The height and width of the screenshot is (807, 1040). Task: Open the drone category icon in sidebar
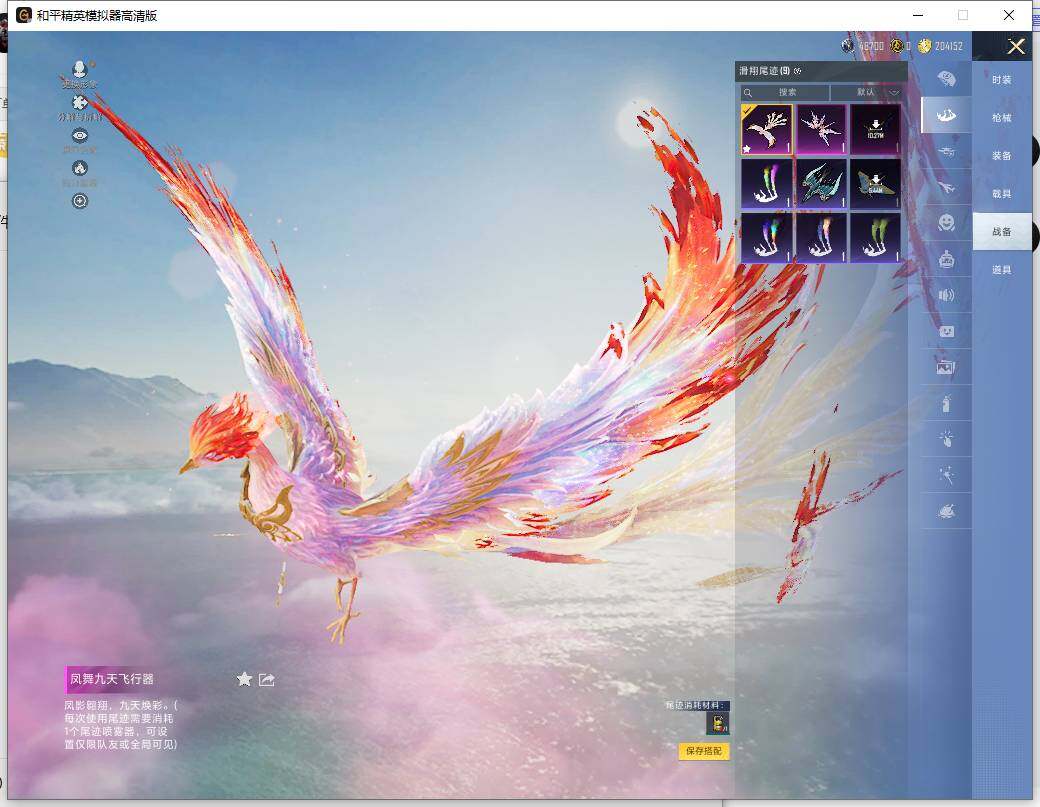[946, 151]
